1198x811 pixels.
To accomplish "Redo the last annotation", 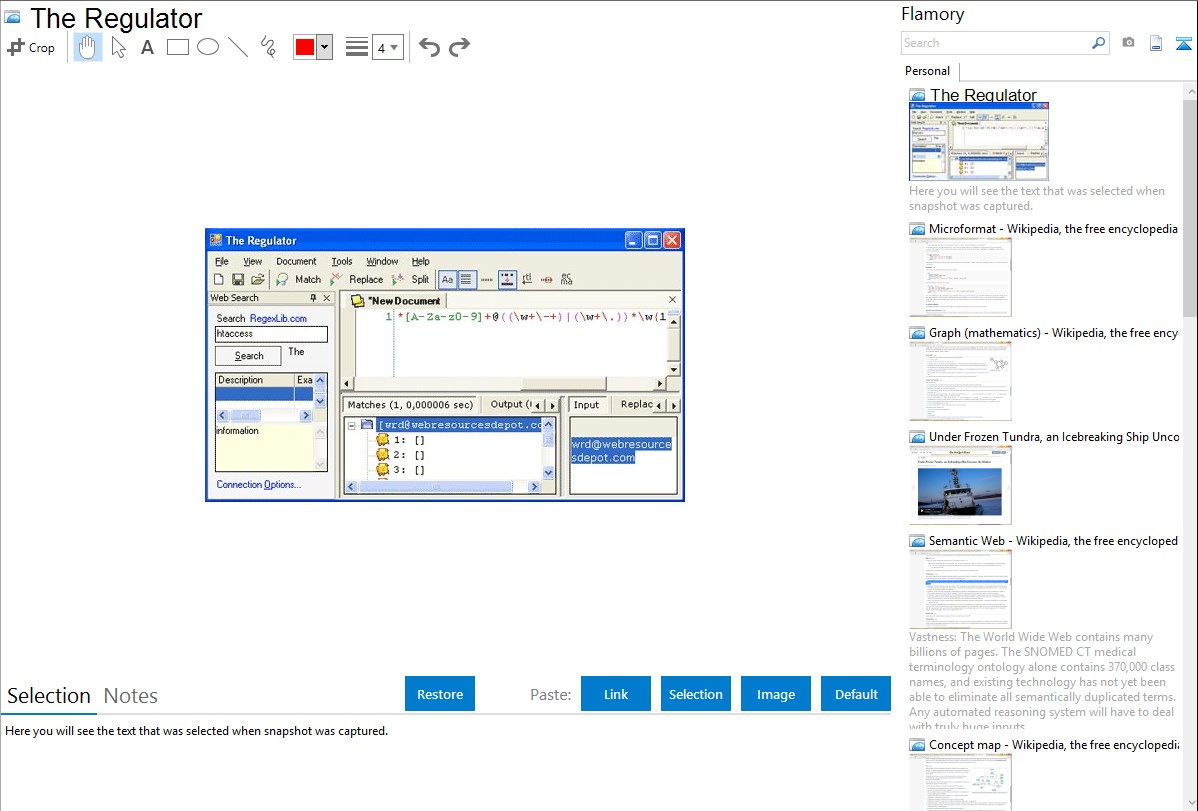I will (x=459, y=47).
